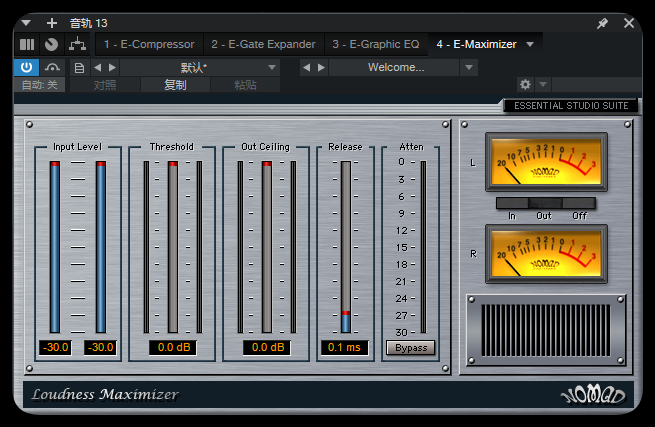
Task: Switch to 3 - E-Graphic EQ tab
Action: point(376,44)
